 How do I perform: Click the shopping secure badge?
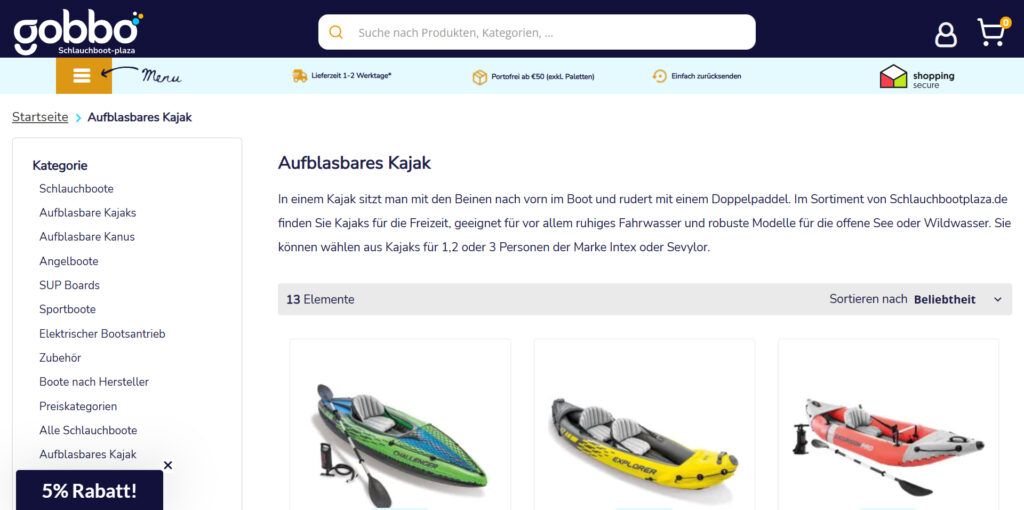click(917, 76)
